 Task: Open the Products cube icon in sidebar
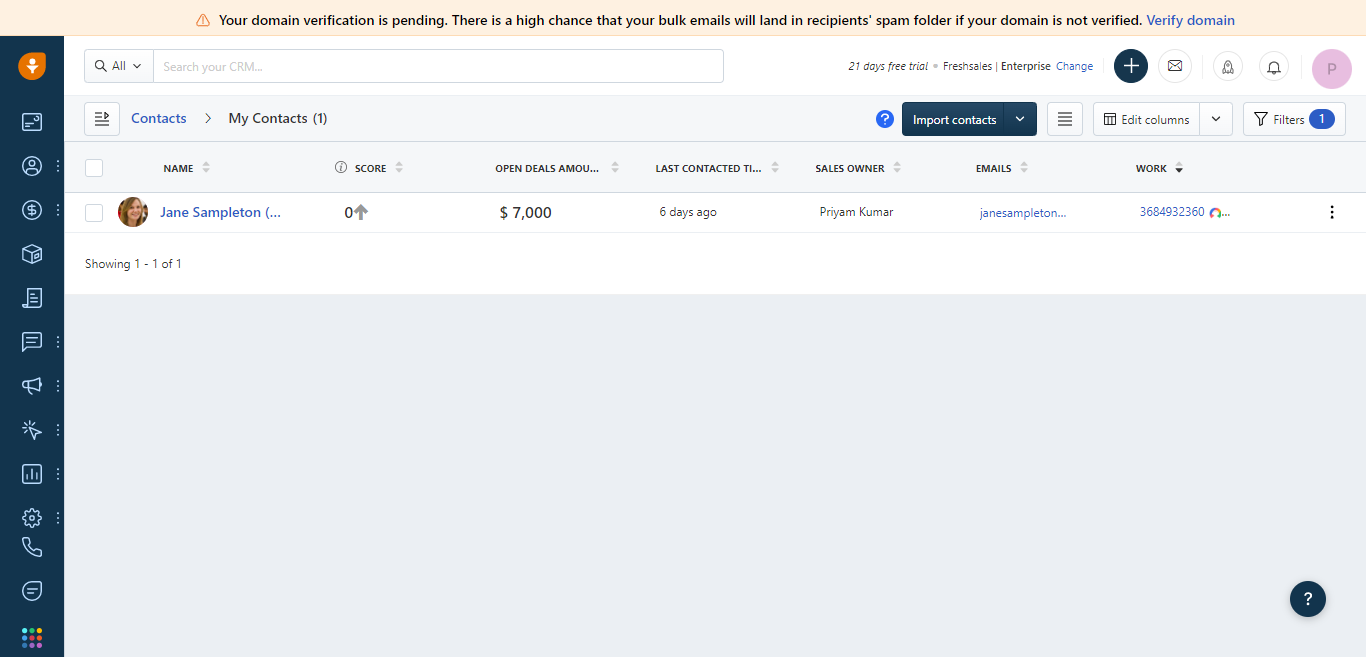(32, 254)
